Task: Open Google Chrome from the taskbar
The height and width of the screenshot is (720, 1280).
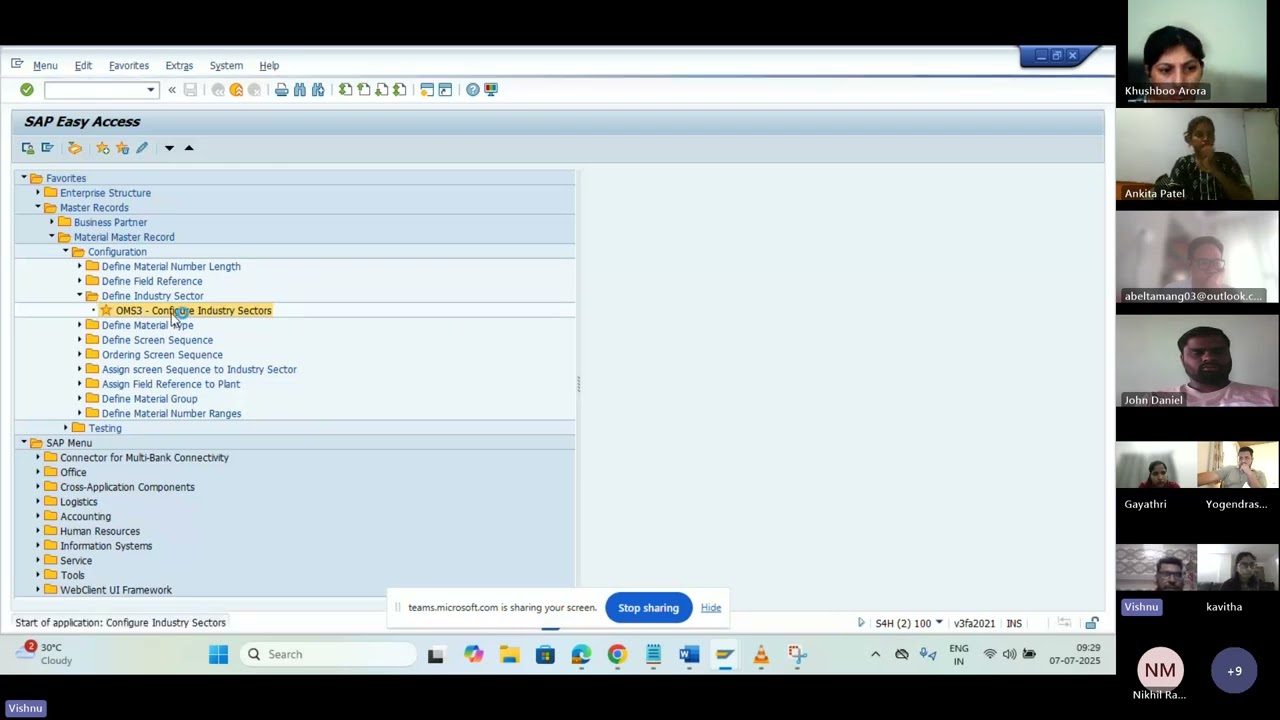Action: tap(617, 655)
